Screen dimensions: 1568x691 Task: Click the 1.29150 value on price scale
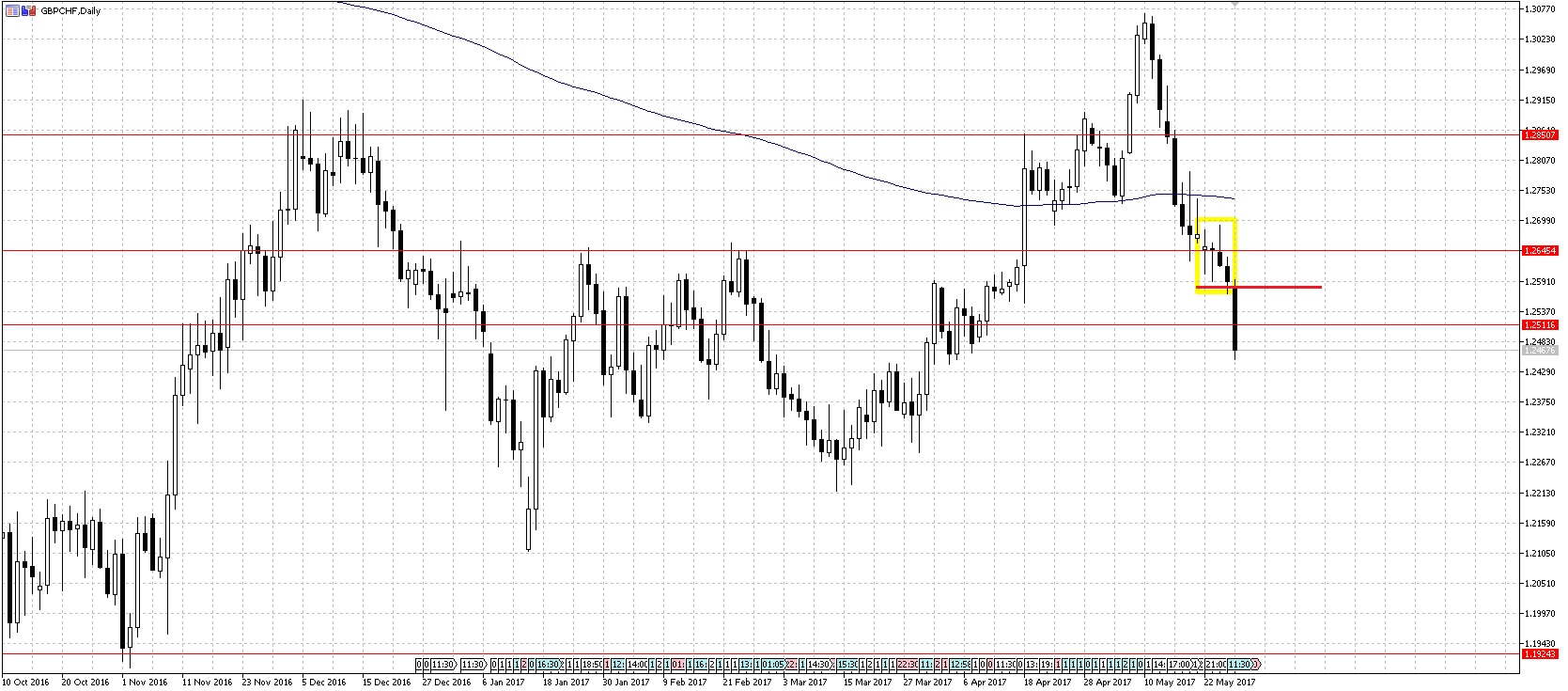[x=1541, y=100]
